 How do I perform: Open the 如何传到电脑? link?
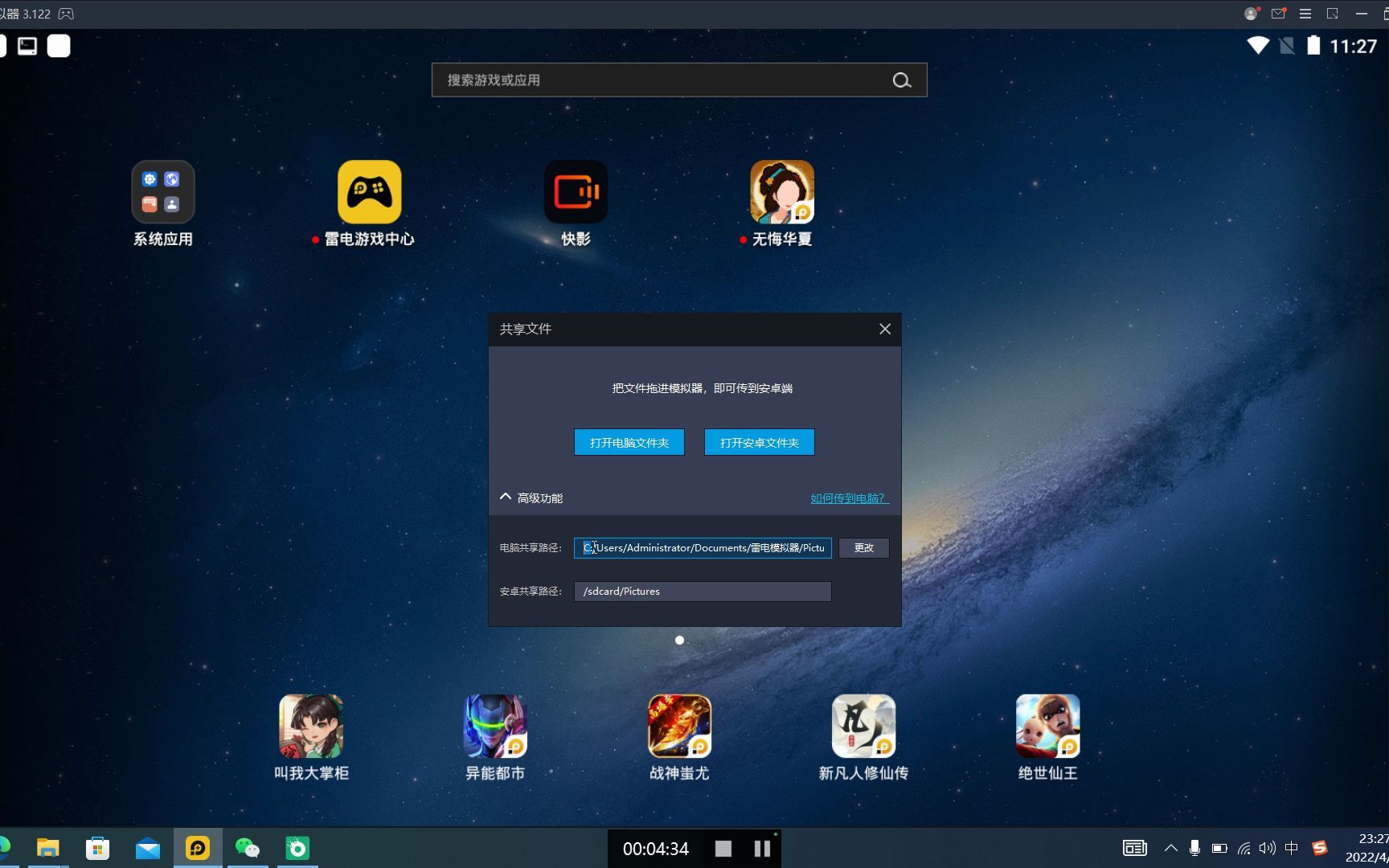849,498
